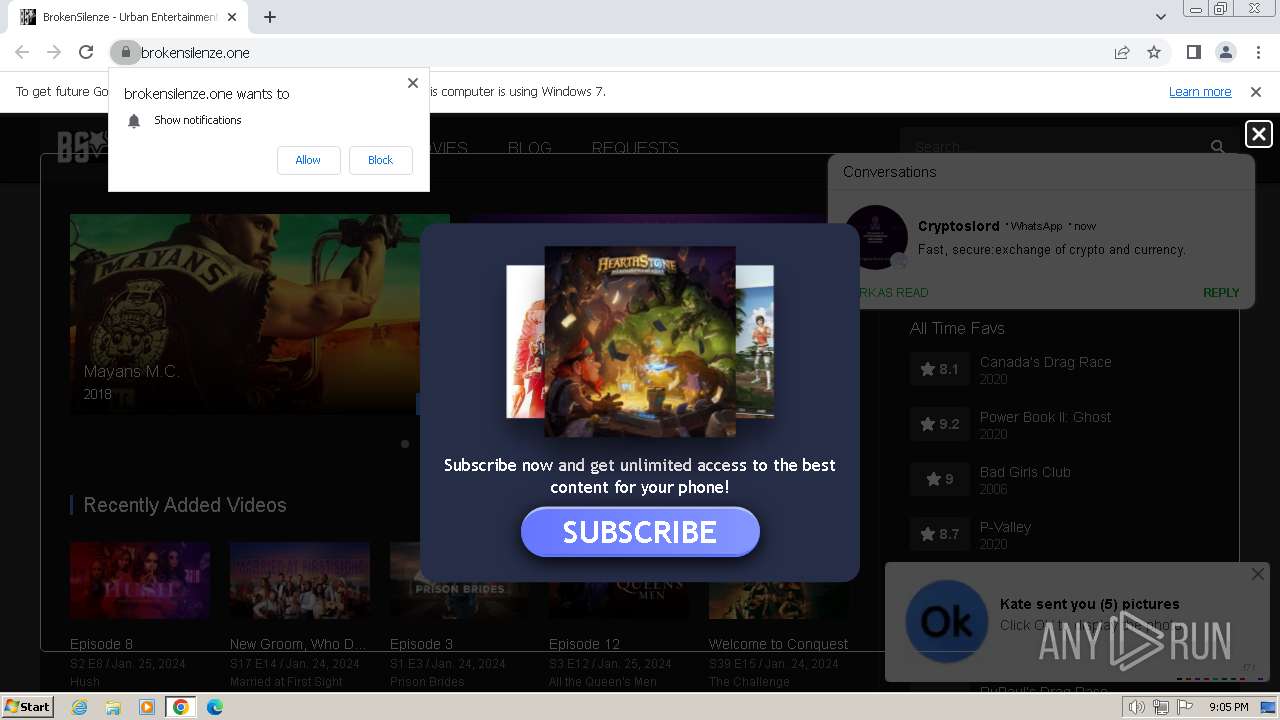Click the Cryptoslord avatar in Conversations
The width and height of the screenshot is (1280, 720).
tap(876, 237)
